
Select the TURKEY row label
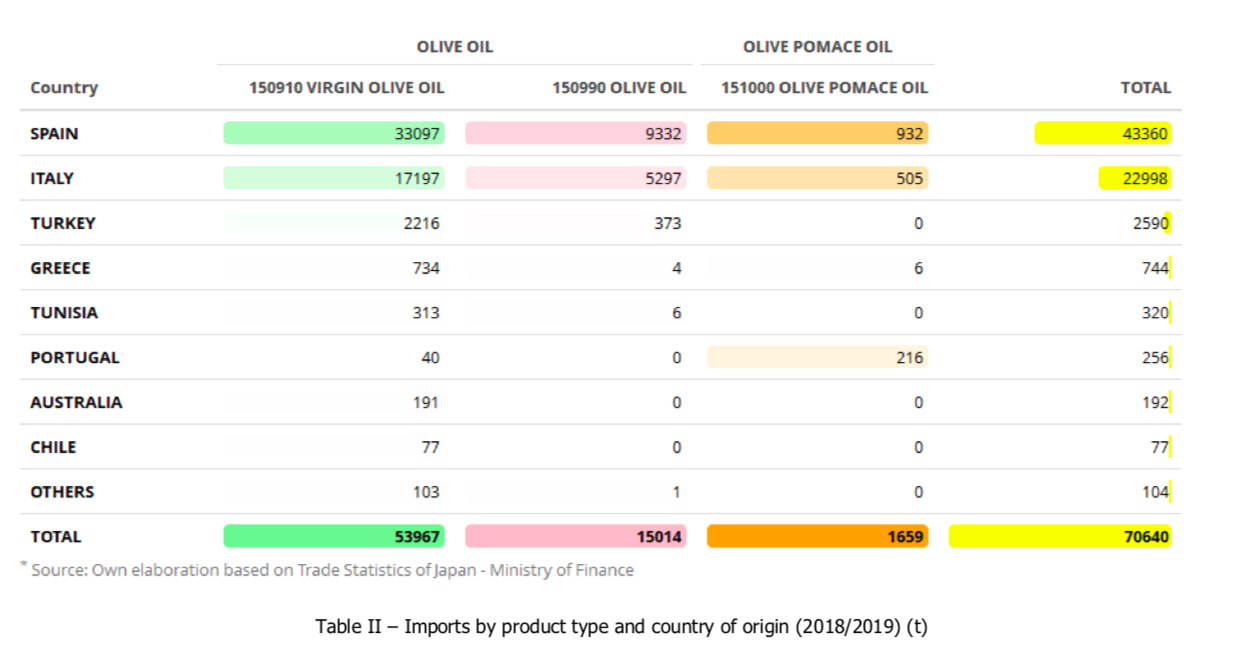click(63, 223)
